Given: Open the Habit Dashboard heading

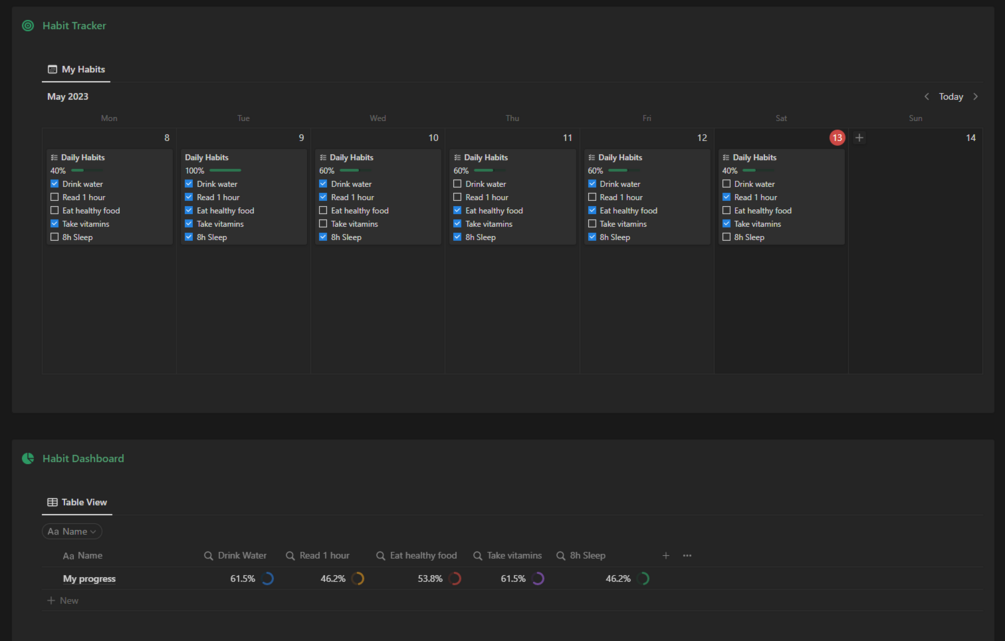Looking at the screenshot, I should (83, 458).
